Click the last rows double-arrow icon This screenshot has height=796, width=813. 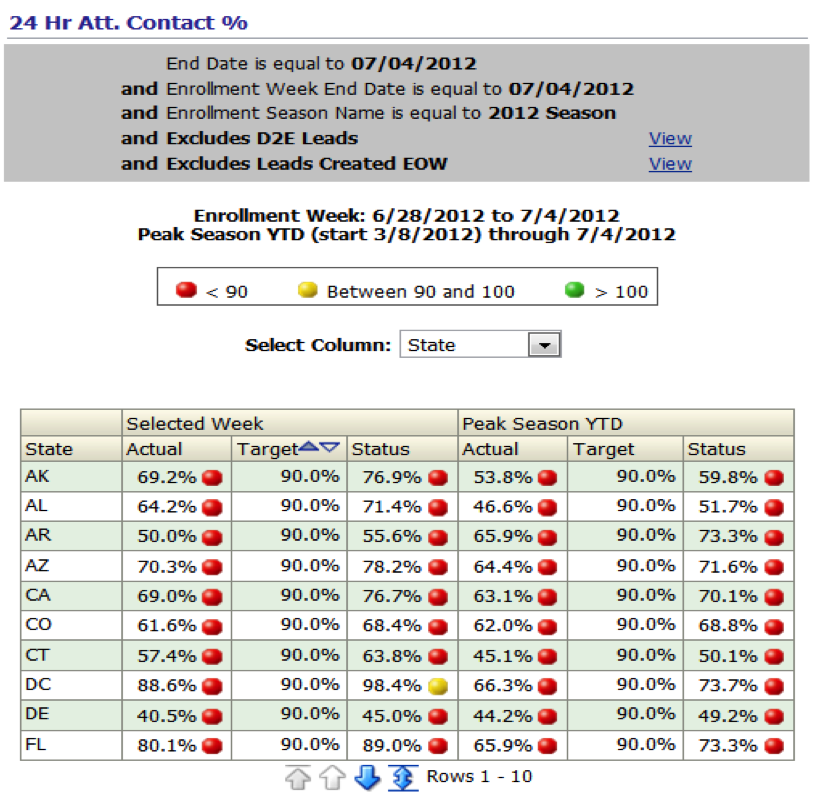[402, 777]
